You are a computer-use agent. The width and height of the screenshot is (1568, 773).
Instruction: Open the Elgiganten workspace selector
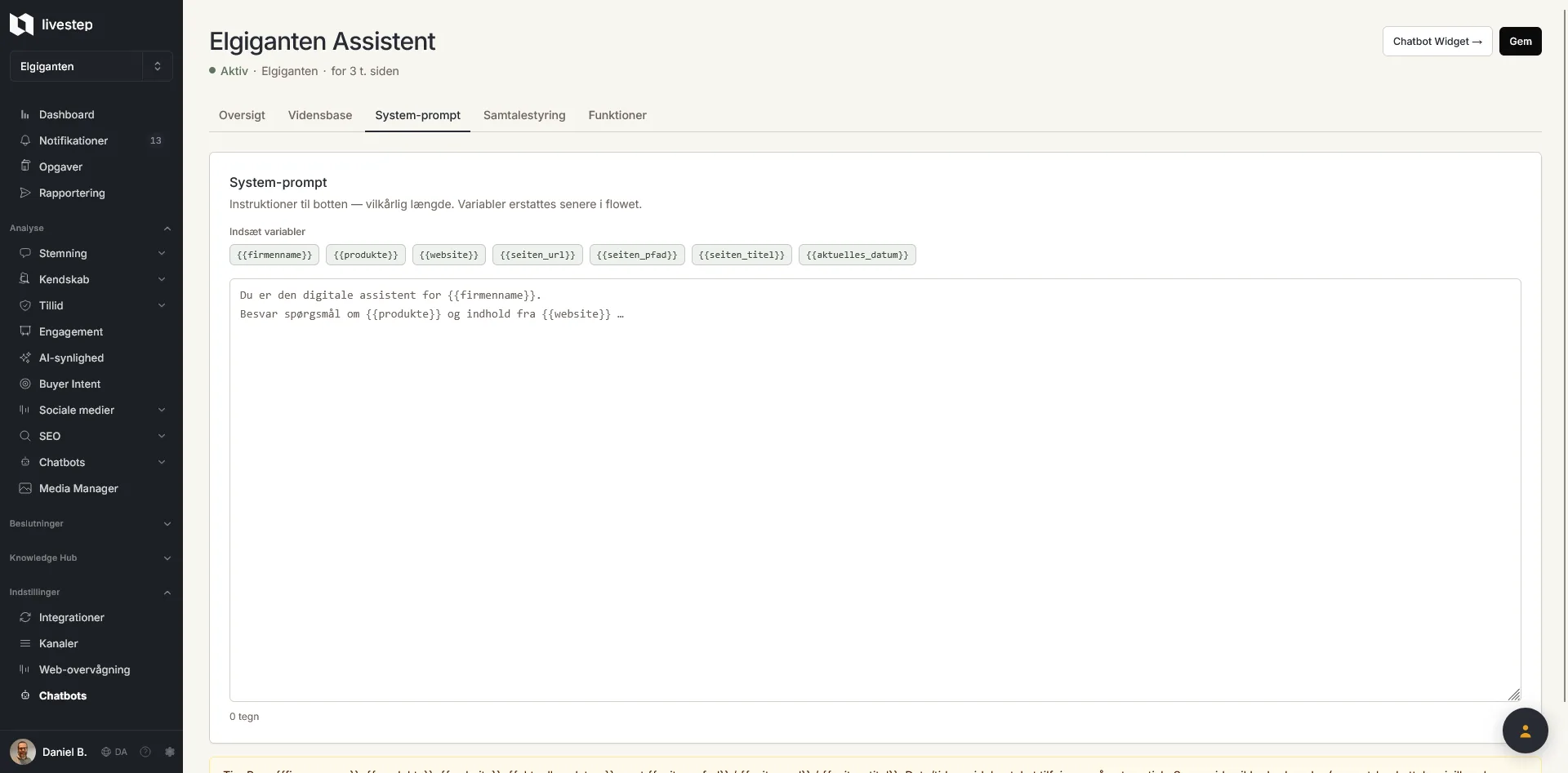91,66
